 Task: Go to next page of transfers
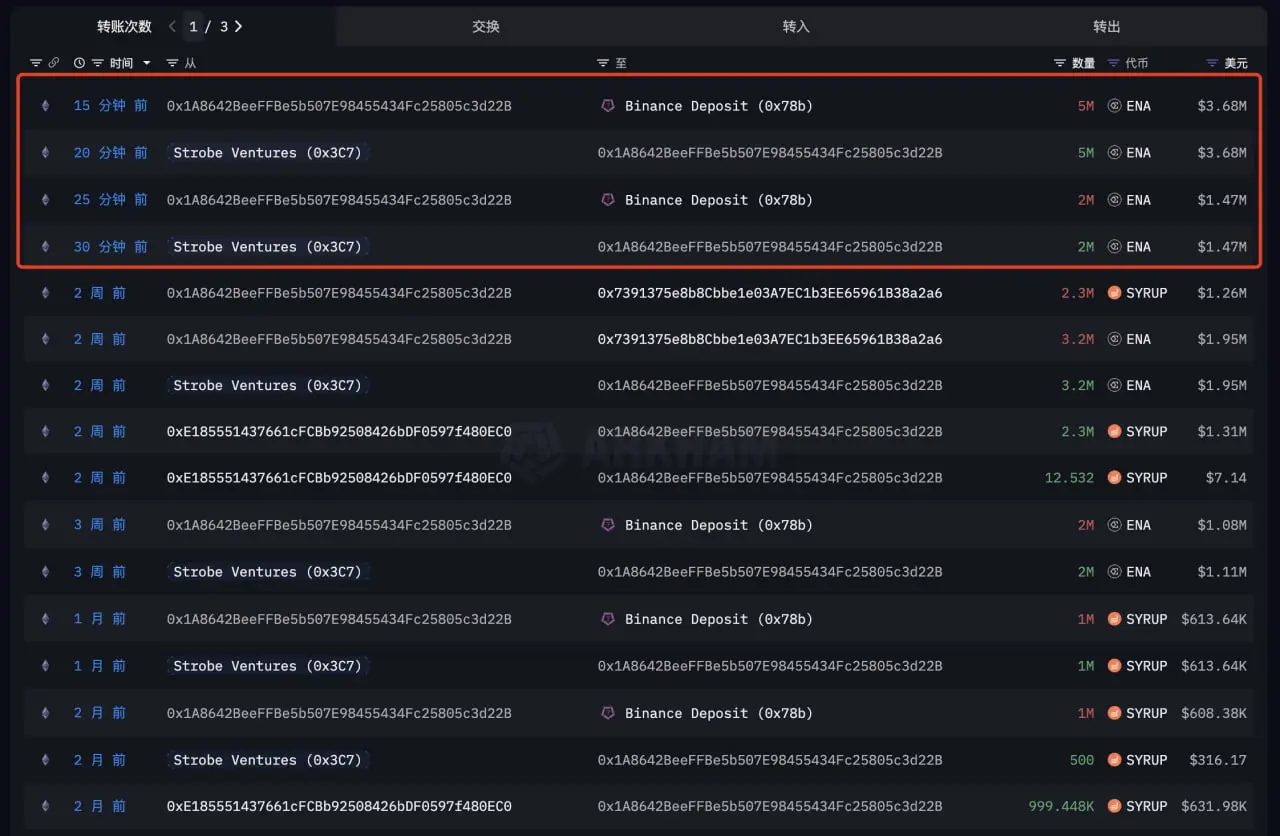point(238,26)
